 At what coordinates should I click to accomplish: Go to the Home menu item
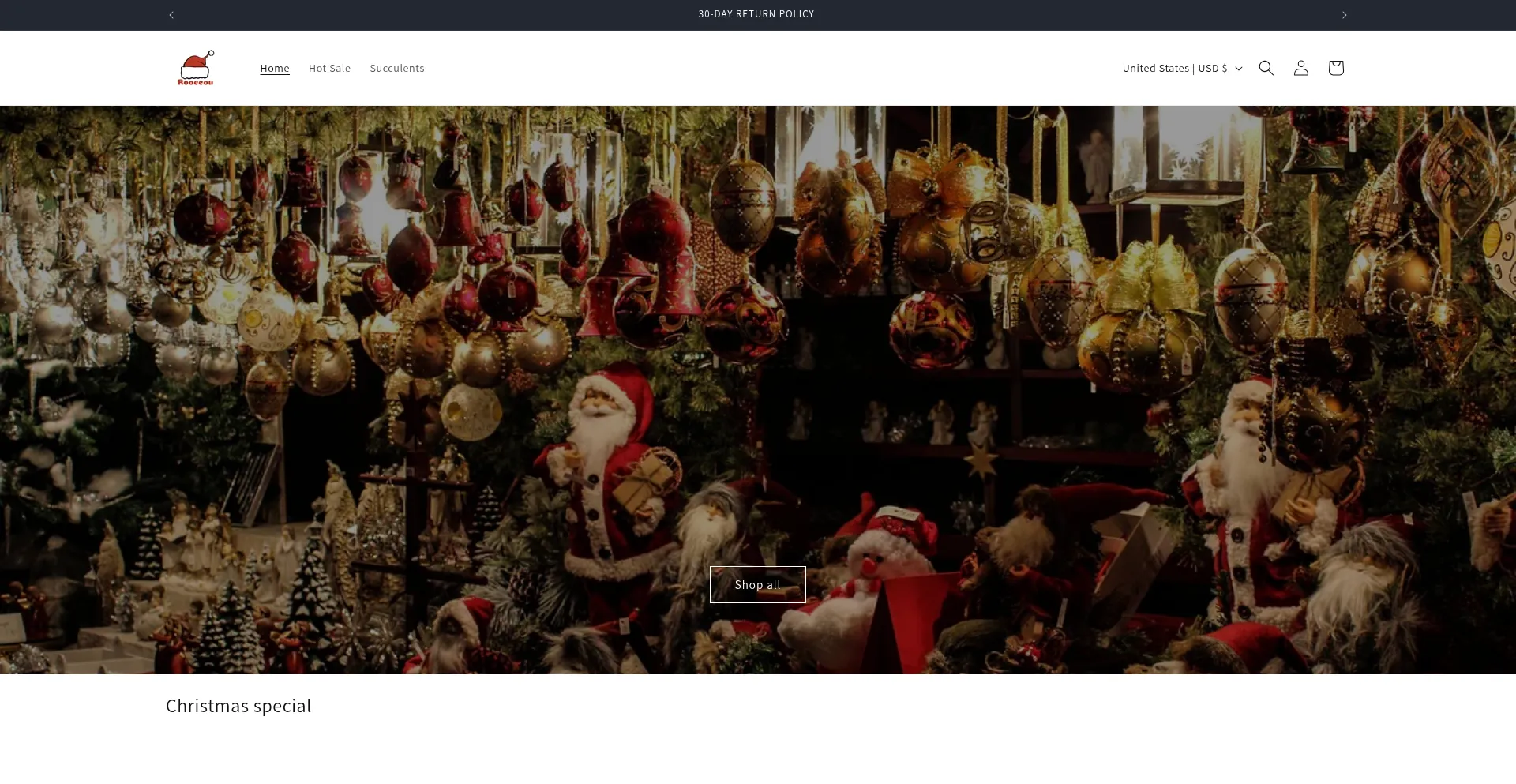point(275,69)
